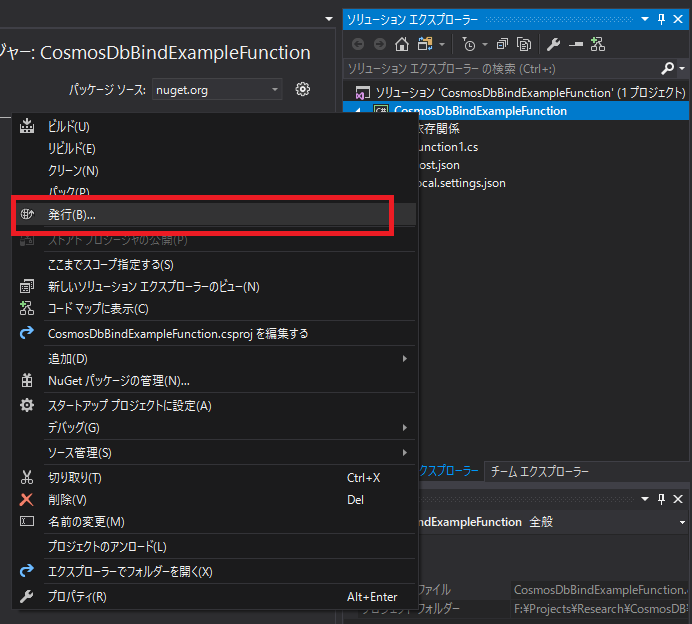Click the CosmosDbBindExampleFunction project file value
Image resolution: width=692 pixels, height=624 pixels.
[x=600, y=590]
